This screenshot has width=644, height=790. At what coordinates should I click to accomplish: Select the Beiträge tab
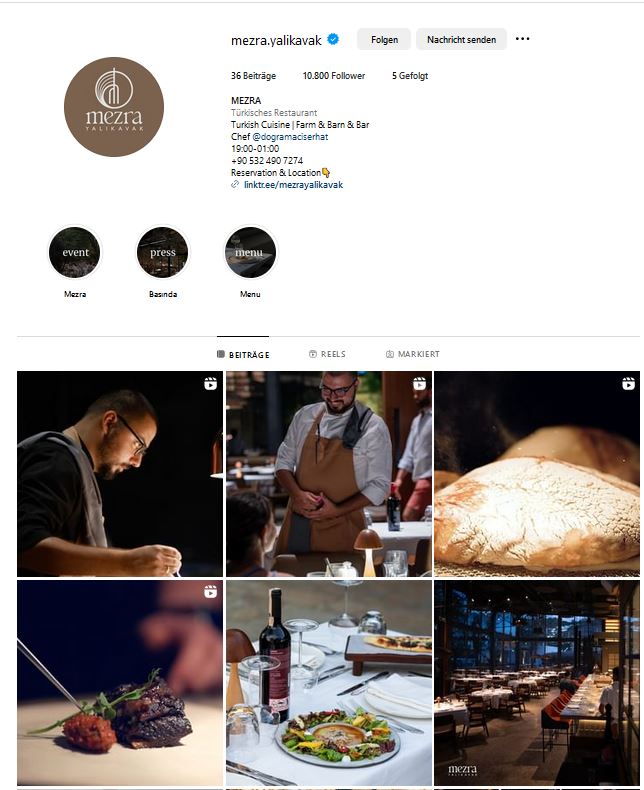click(x=243, y=355)
